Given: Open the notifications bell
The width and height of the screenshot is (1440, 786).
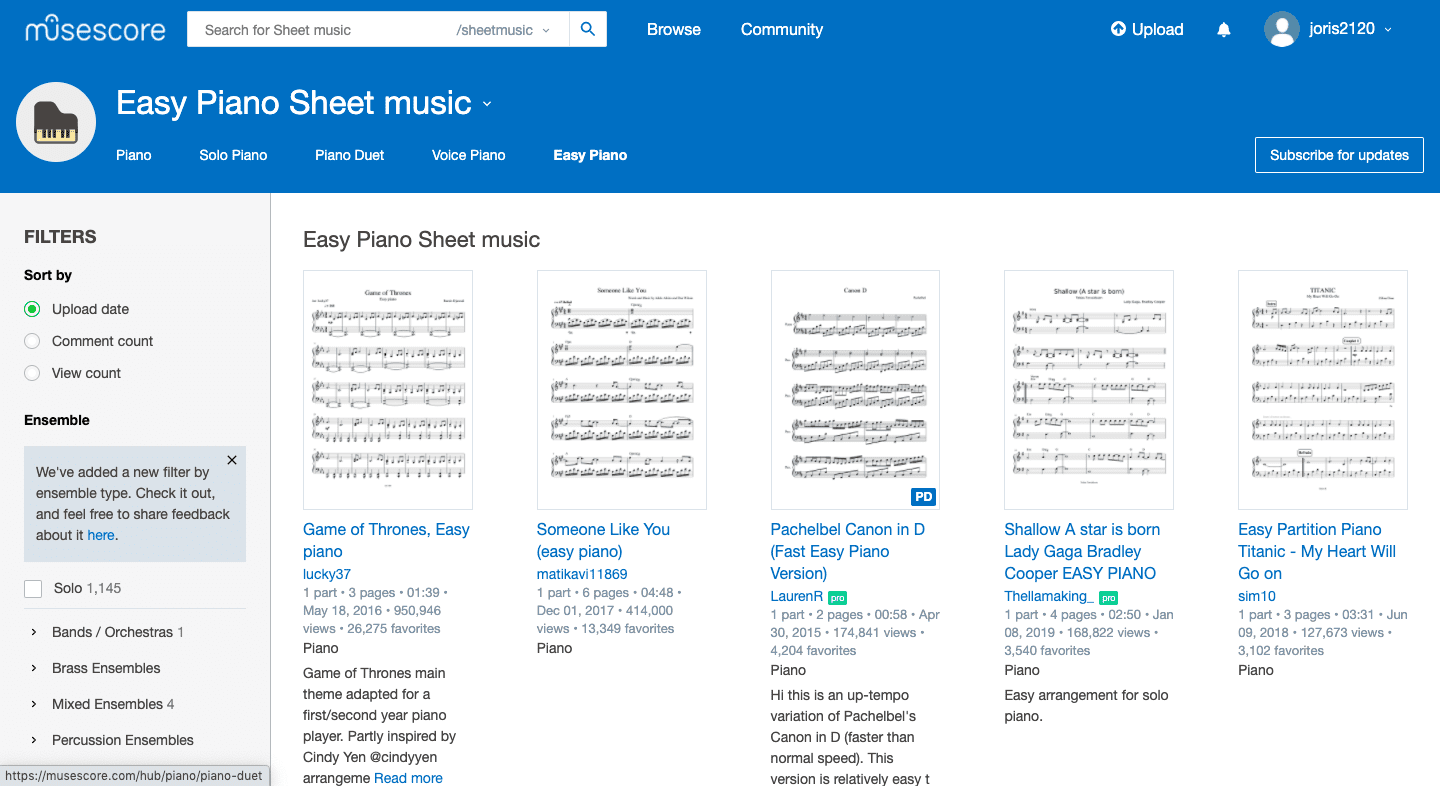Looking at the screenshot, I should [1224, 30].
